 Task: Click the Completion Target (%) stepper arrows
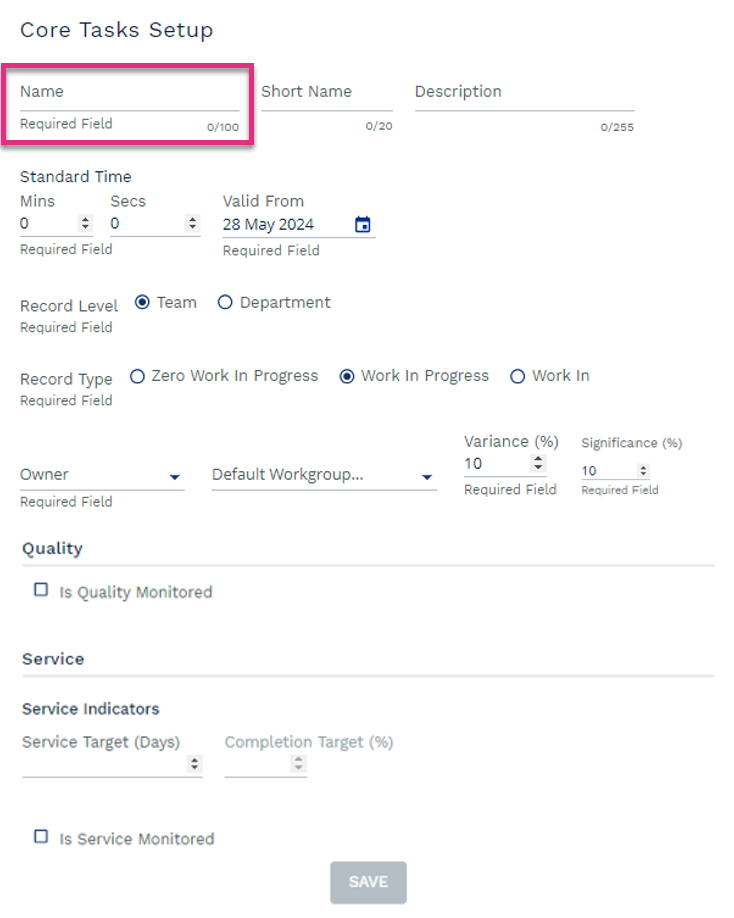coord(299,763)
